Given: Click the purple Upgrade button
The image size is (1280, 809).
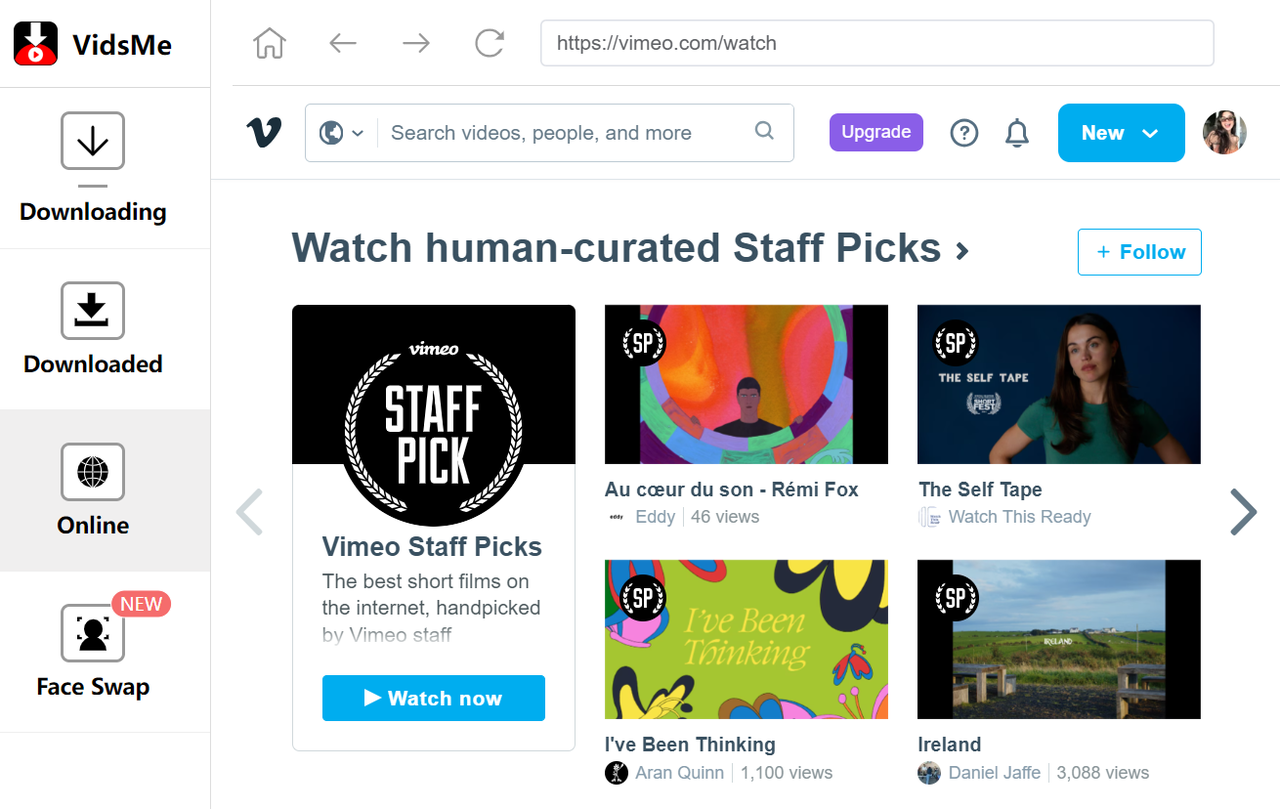Looking at the screenshot, I should click(x=876, y=132).
